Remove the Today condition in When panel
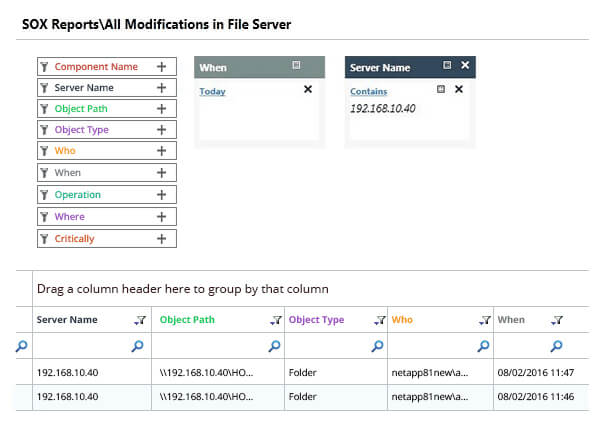Screen dimensions: 612x430 (x=308, y=89)
